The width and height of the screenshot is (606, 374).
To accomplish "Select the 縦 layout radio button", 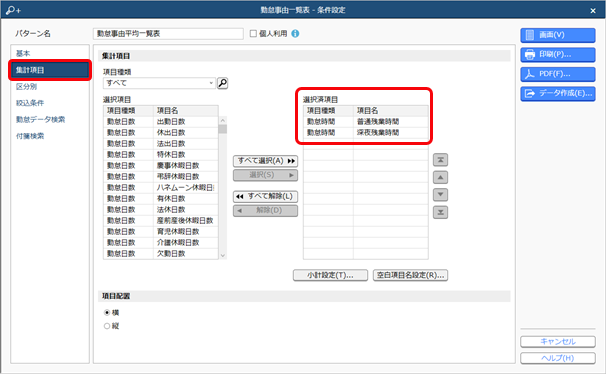I will click(x=107, y=326).
